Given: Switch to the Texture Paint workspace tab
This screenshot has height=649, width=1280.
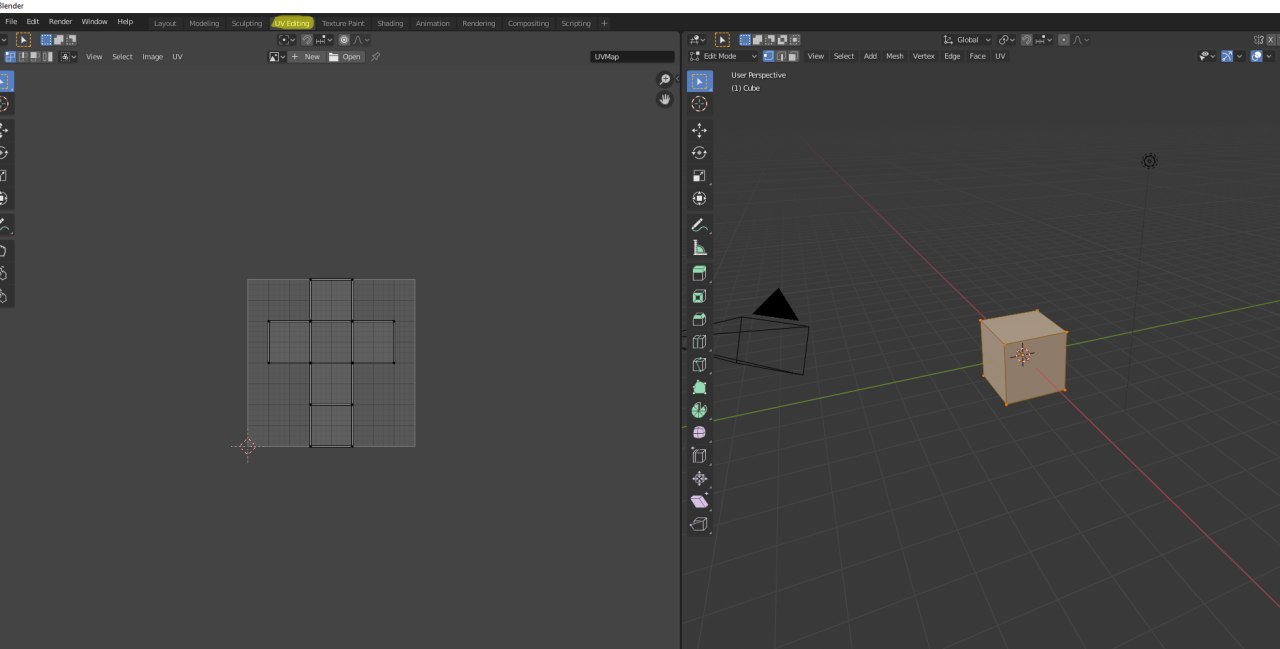Looking at the screenshot, I should point(342,23).
